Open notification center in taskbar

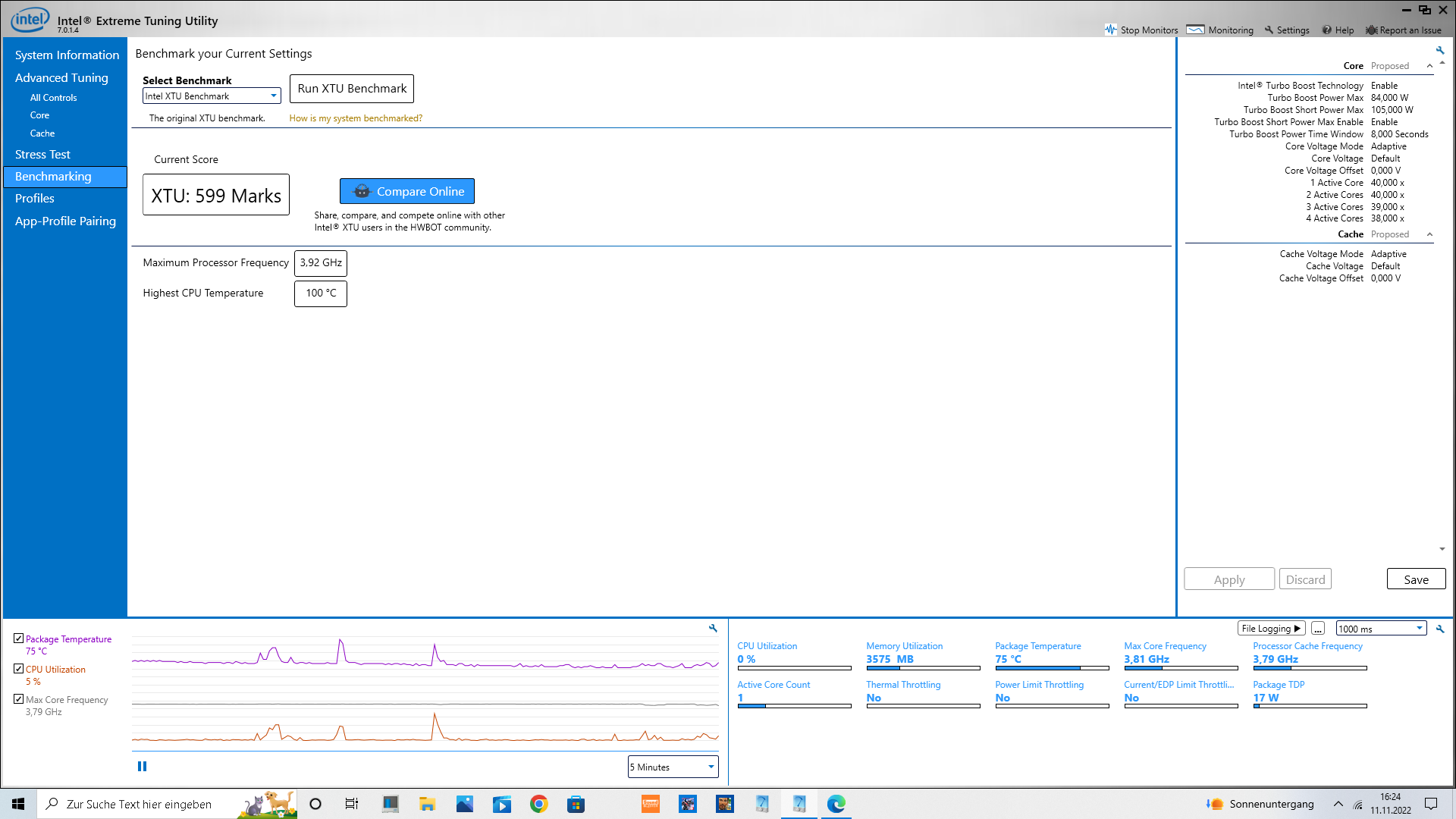[x=1431, y=804]
